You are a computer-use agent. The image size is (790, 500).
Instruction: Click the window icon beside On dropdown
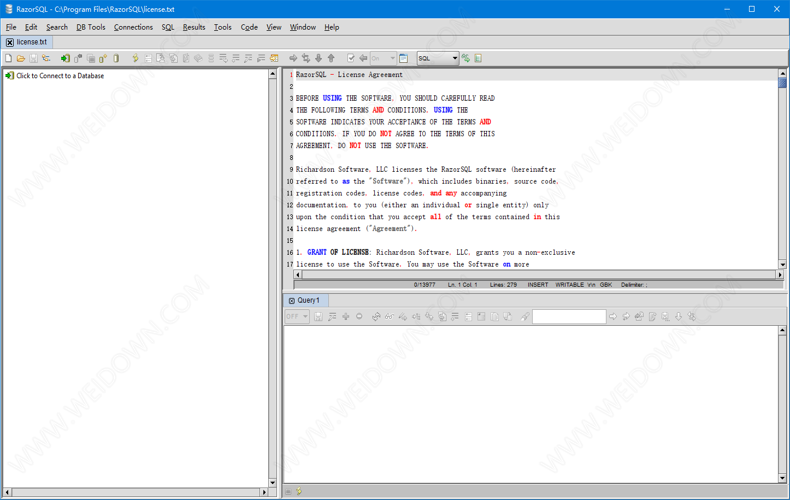(403, 58)
